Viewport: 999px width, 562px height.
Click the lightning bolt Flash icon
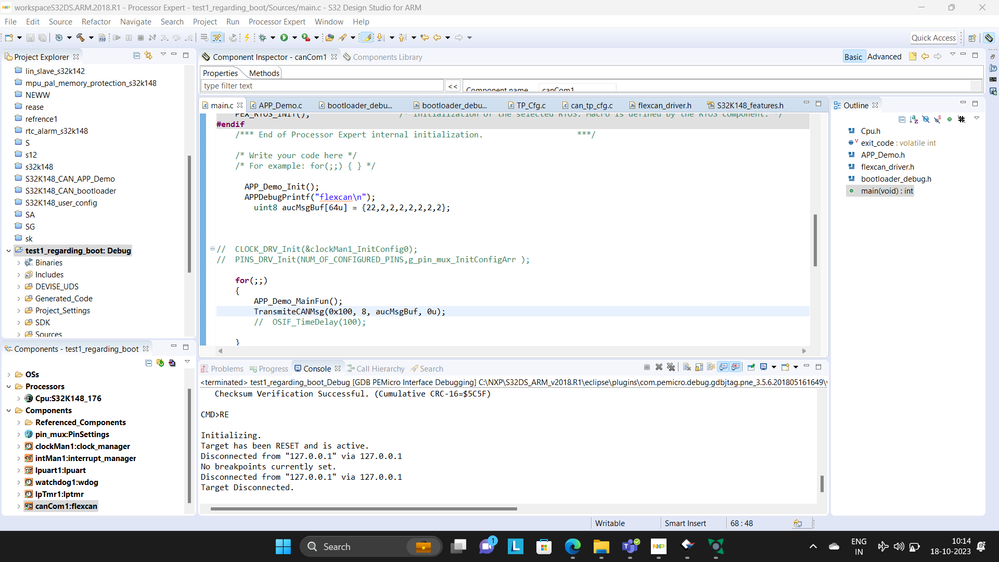247,38
